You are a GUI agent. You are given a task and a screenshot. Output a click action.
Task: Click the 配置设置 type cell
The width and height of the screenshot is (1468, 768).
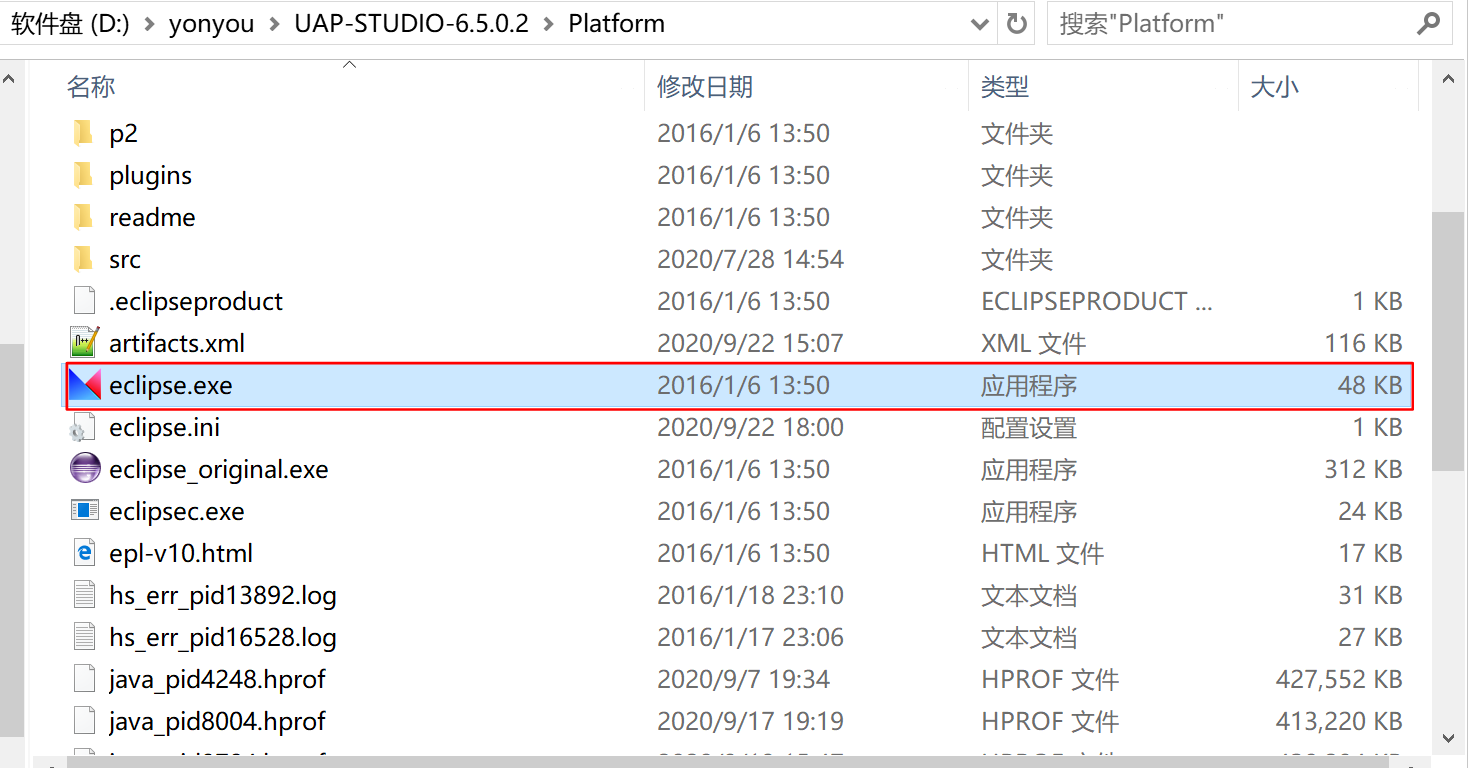coord(1029,427)
